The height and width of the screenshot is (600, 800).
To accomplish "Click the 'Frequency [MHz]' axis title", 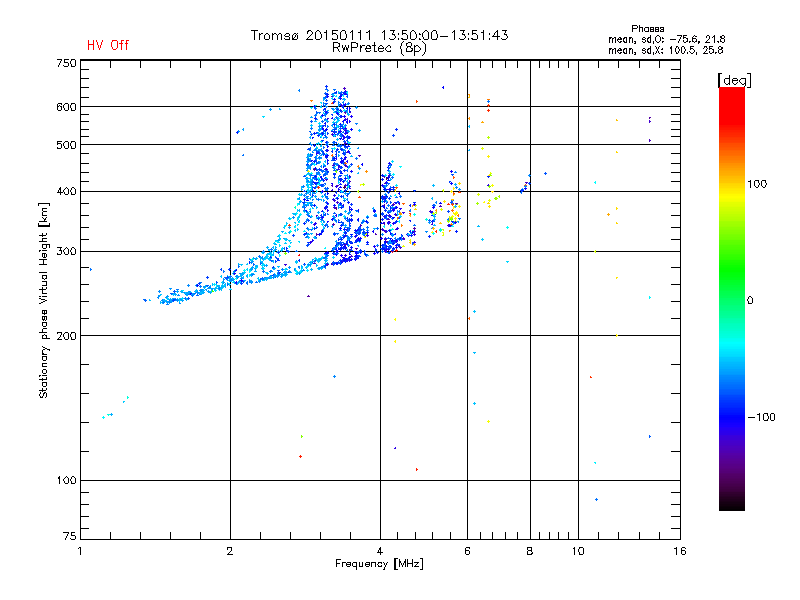I will pyautogui.click(x=379, y=564).
